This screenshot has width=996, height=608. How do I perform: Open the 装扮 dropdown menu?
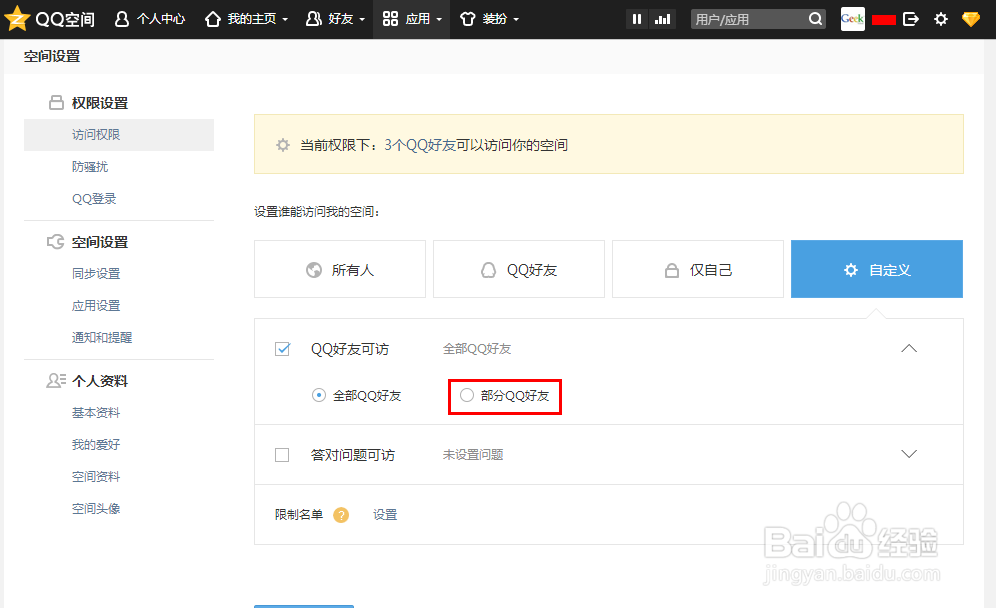tap(489, 19)
